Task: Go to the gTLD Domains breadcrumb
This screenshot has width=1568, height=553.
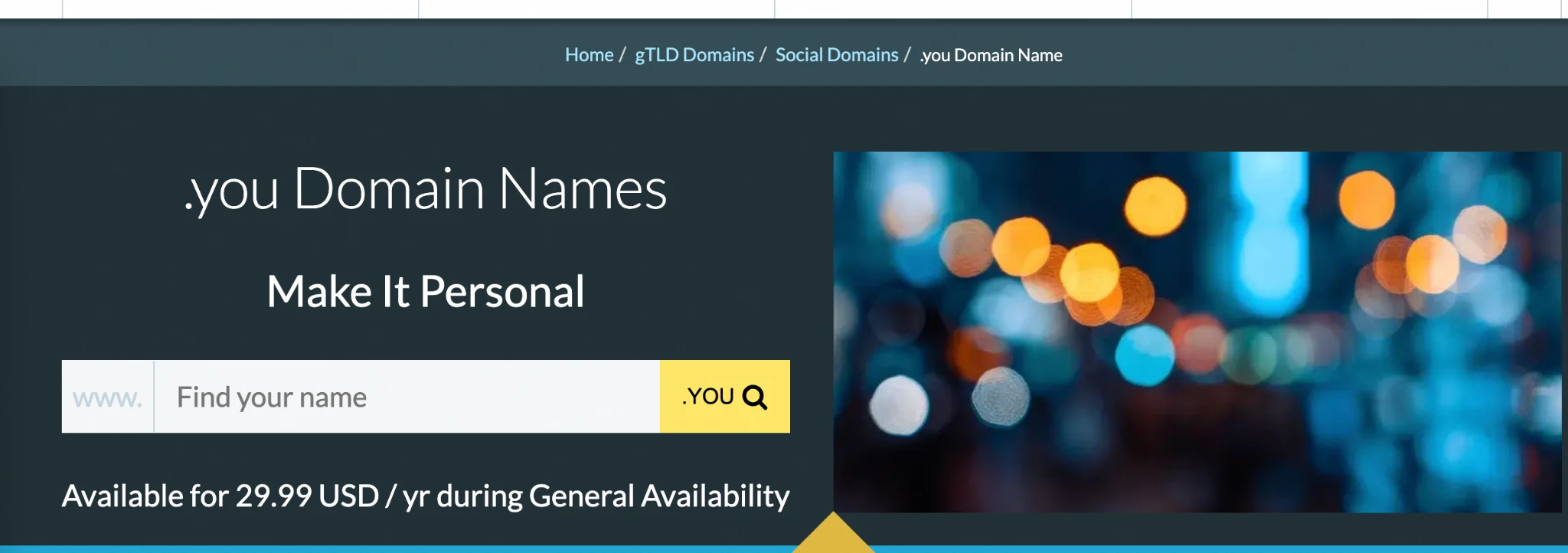Action: (694, 55)
